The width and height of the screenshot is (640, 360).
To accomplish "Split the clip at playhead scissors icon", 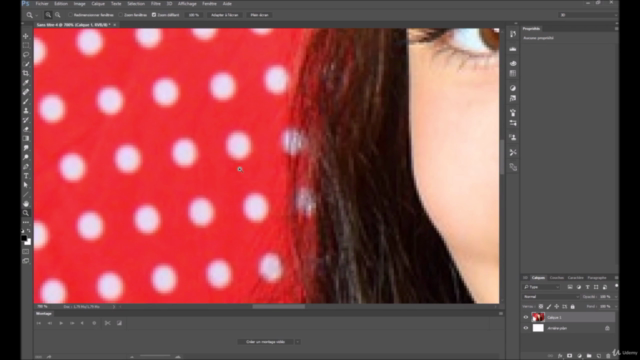I will click(107, 323).
